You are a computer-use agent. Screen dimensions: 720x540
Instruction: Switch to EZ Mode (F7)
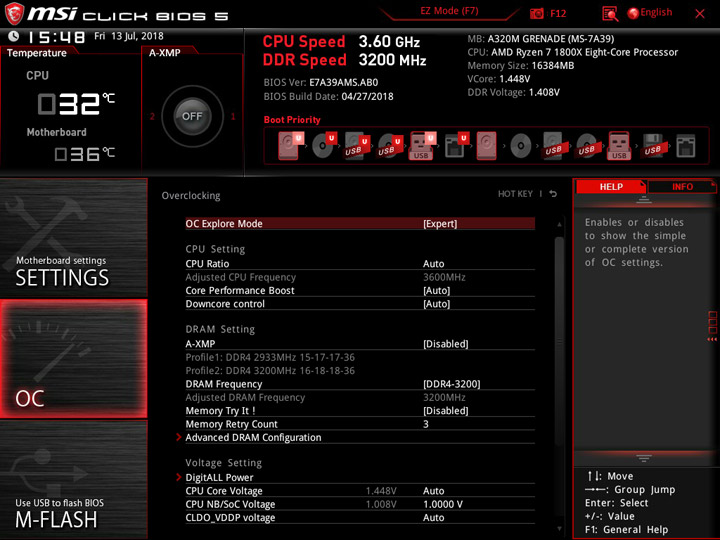pos(449,11)
